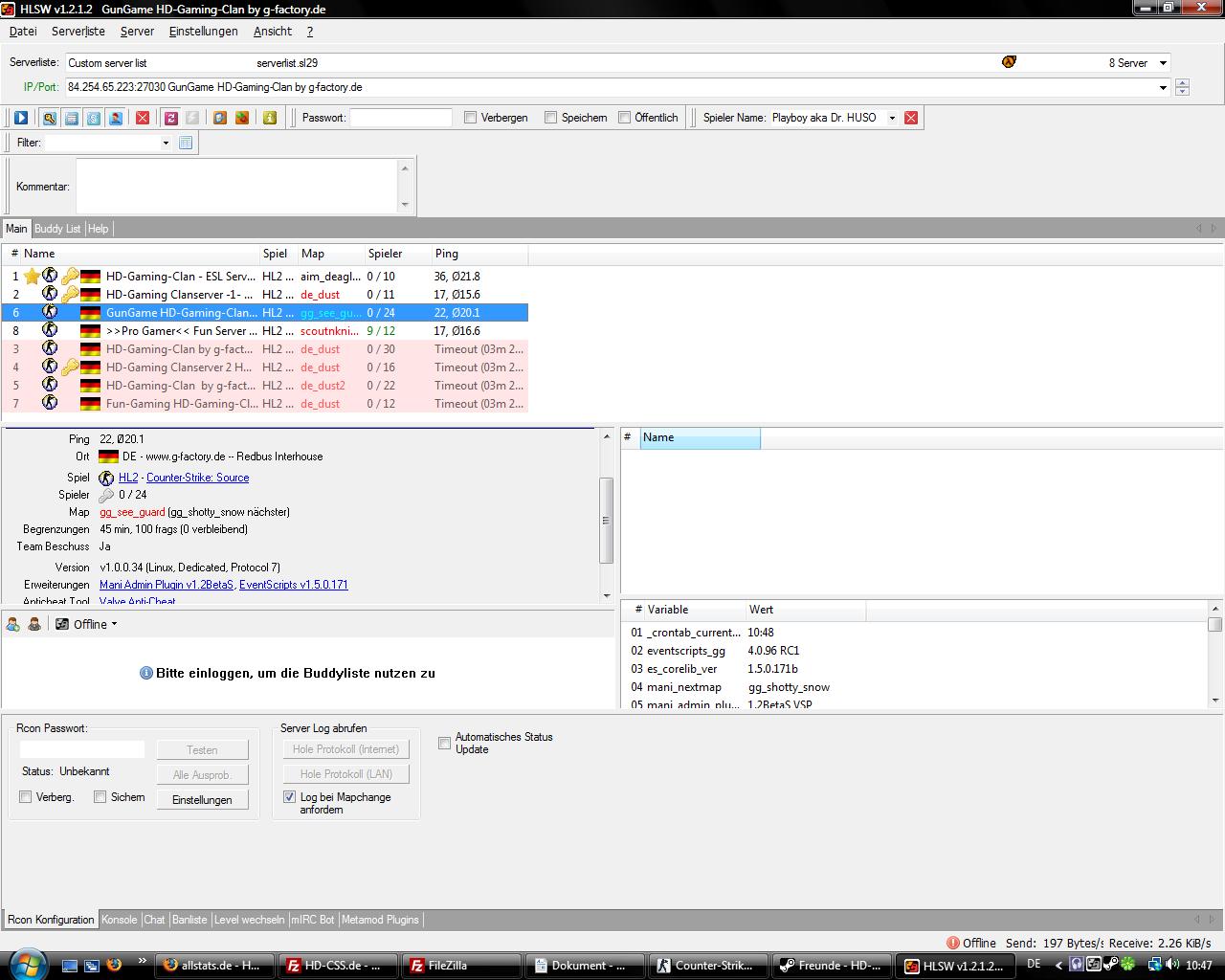Click the Einstellungen button in Rcon panel
The height and width of the screenshot is (980, 1225).
click(x=202, y=799)
